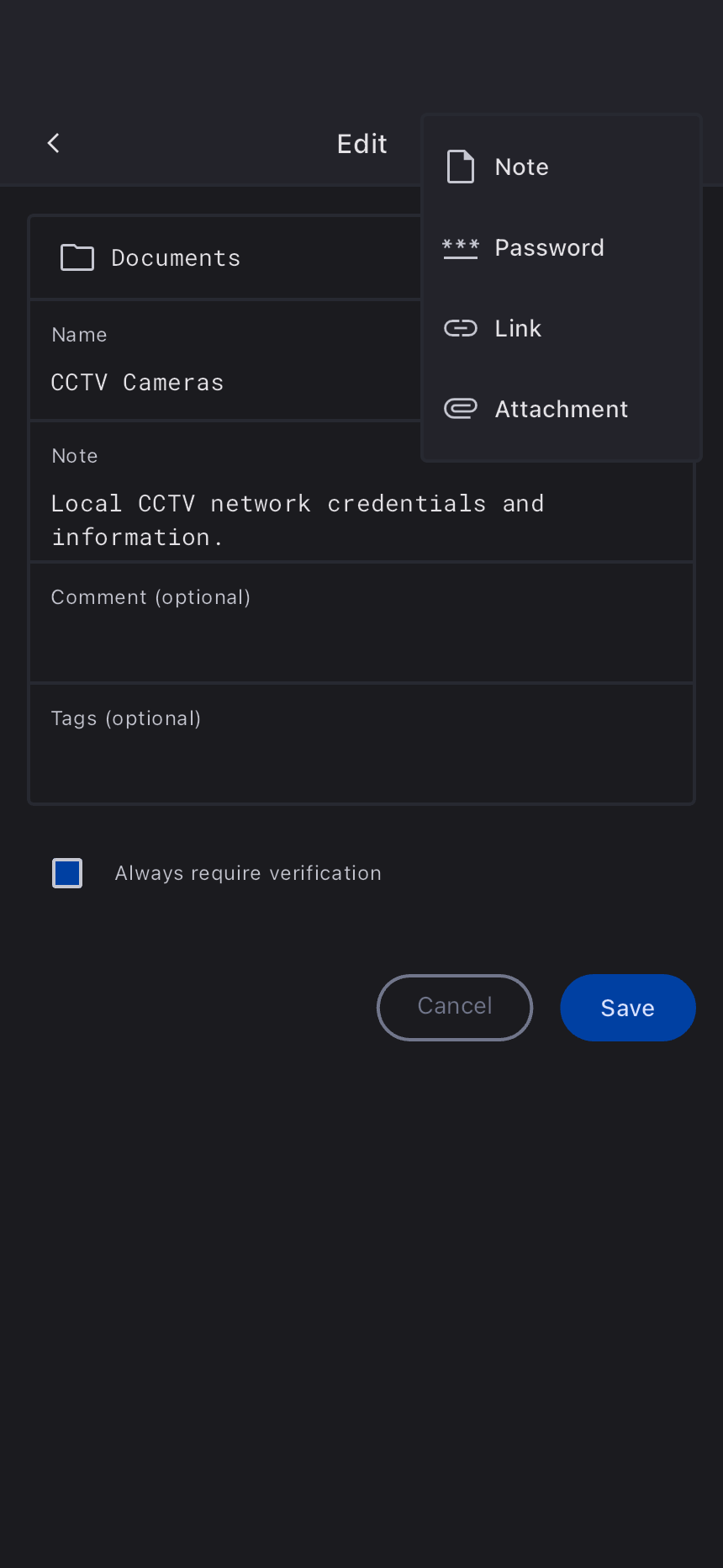Go back using the left chevron arrow
723x1568 pixels.
[x=54, y=144]
